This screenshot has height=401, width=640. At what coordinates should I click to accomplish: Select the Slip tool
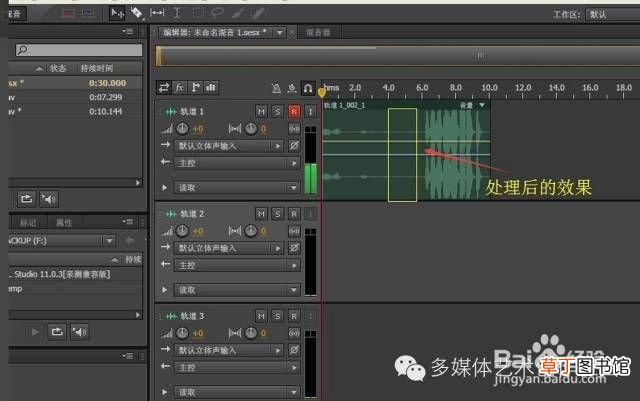157,13
